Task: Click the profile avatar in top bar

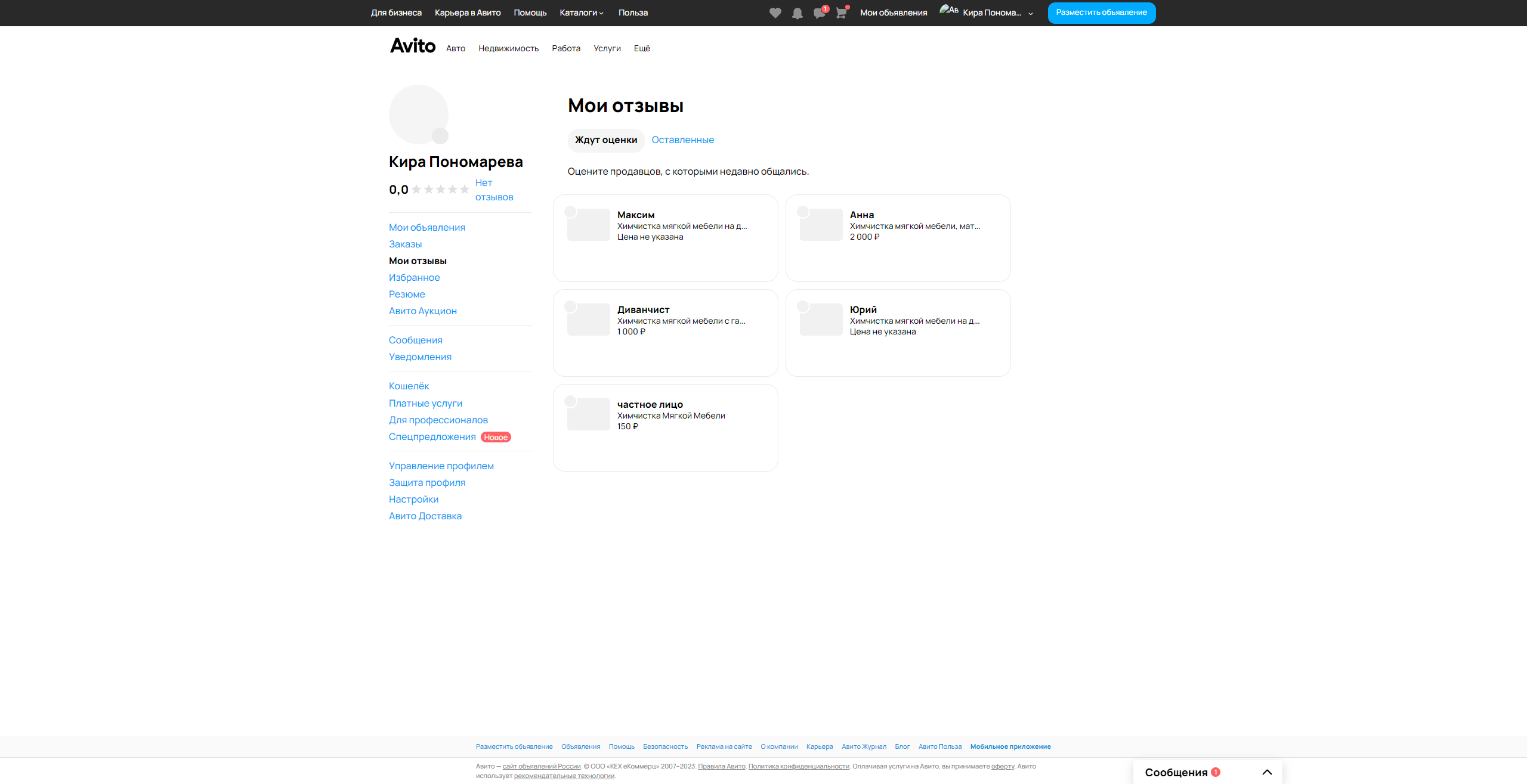Action: [949, 11]
